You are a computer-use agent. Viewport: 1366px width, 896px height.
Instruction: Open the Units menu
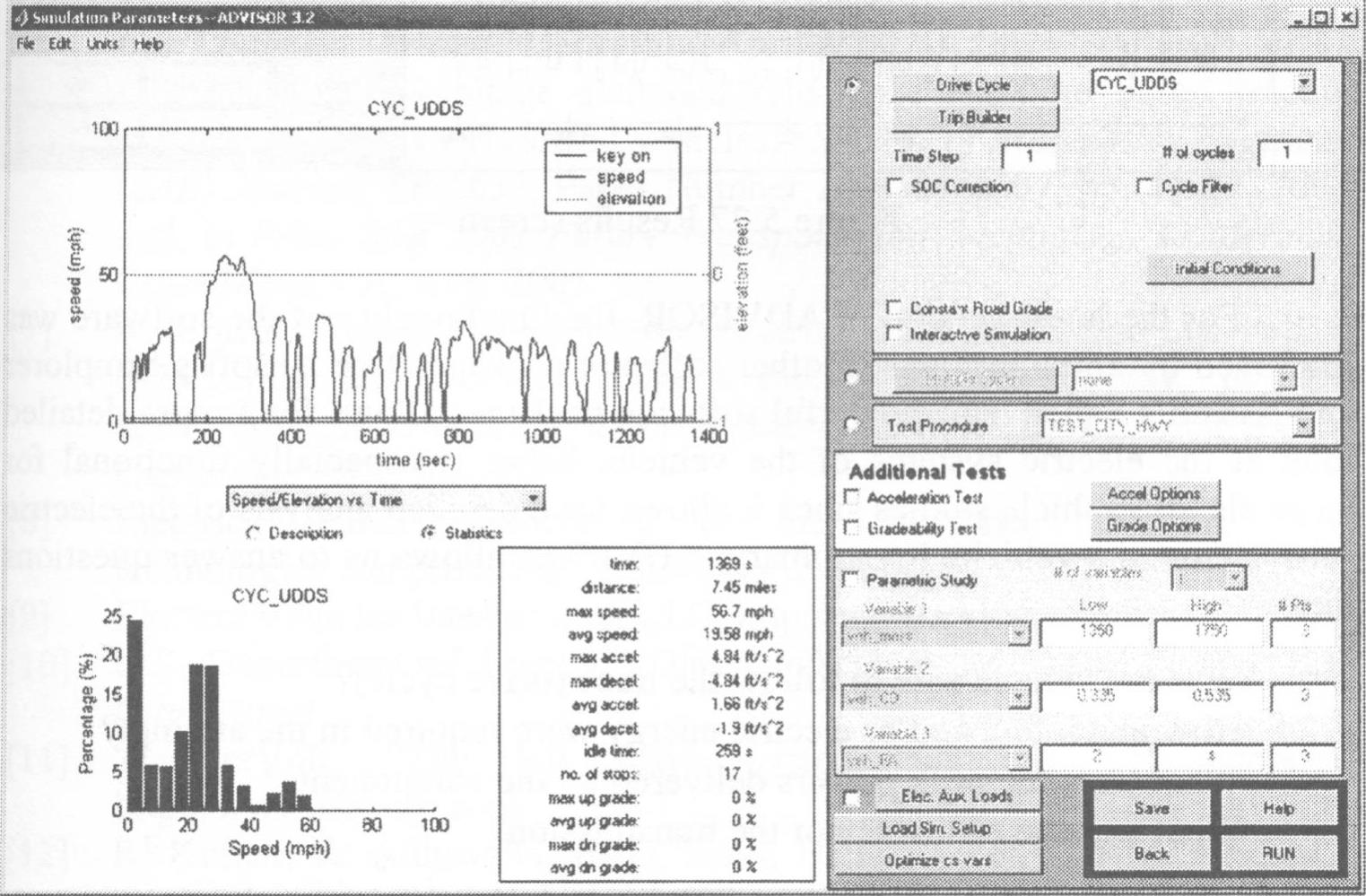102,44
